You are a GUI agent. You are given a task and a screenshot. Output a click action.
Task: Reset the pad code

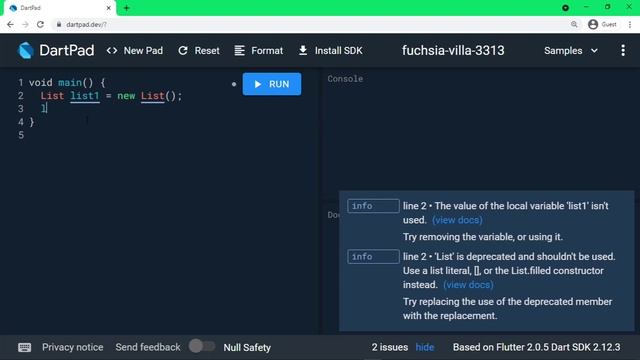point(199,51)
